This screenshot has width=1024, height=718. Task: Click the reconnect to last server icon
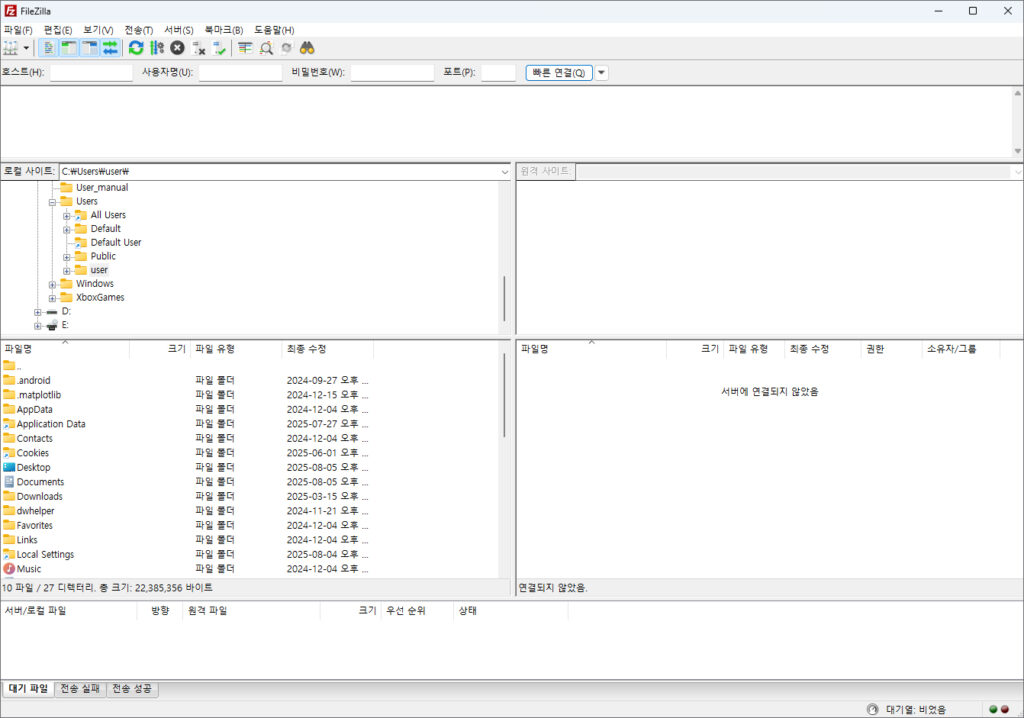(x=219, y=48)
